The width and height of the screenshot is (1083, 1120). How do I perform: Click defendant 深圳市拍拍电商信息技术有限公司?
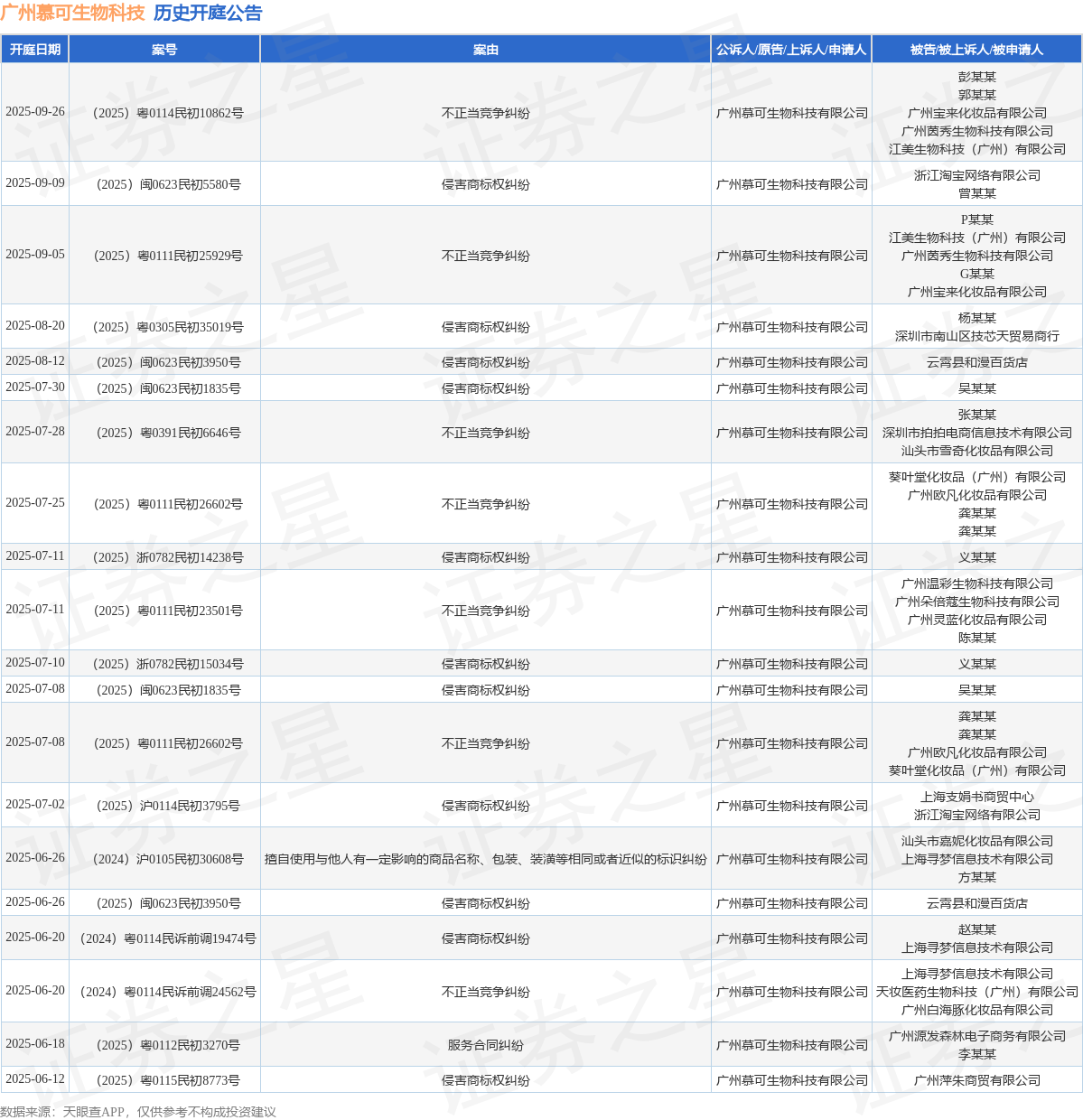[x=977, y=433]
